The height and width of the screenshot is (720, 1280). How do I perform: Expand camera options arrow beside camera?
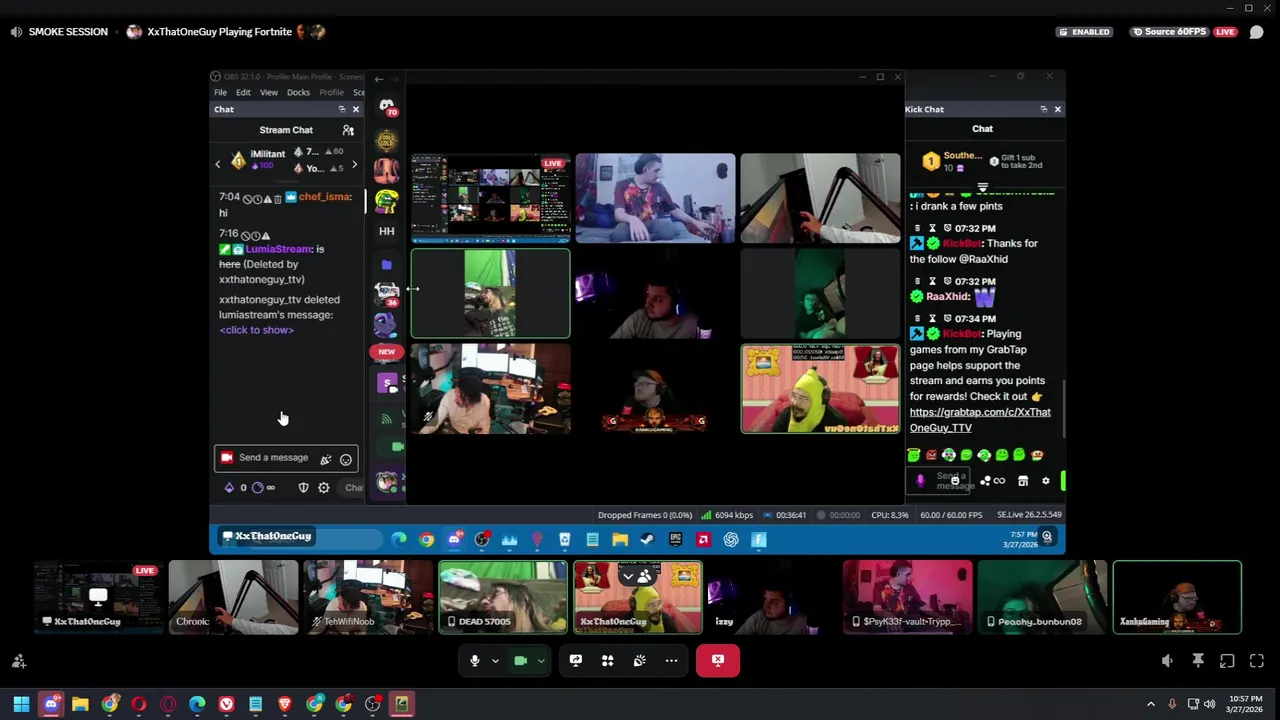[541, 660]
